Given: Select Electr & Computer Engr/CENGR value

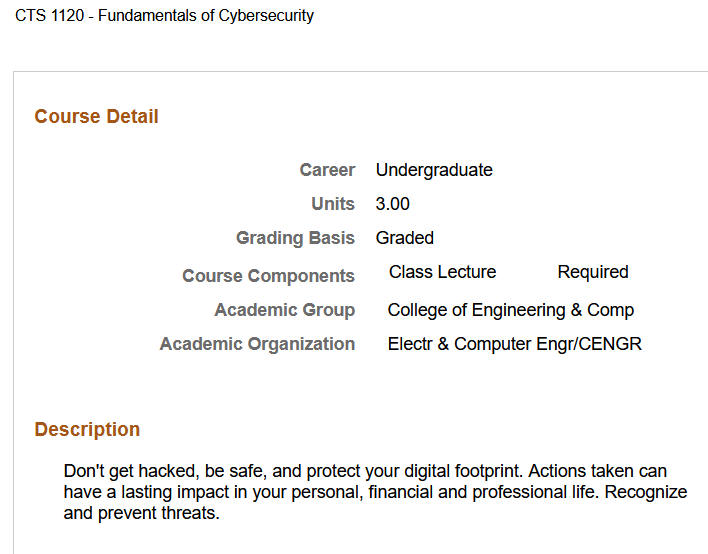Looking at the screenshot, I should click(515, 344).
